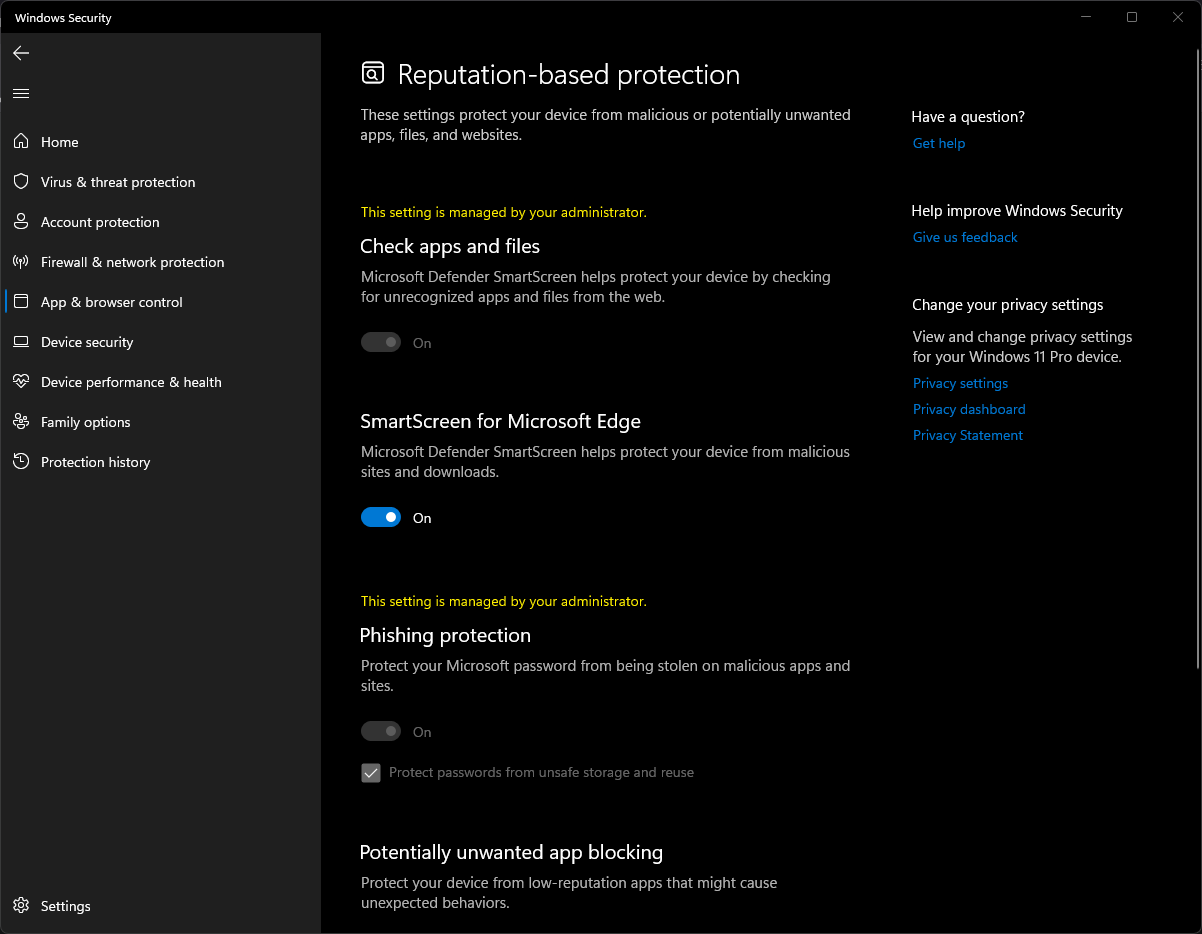Select App & browser control menu item
The image size is (1202, 934).
111,302
